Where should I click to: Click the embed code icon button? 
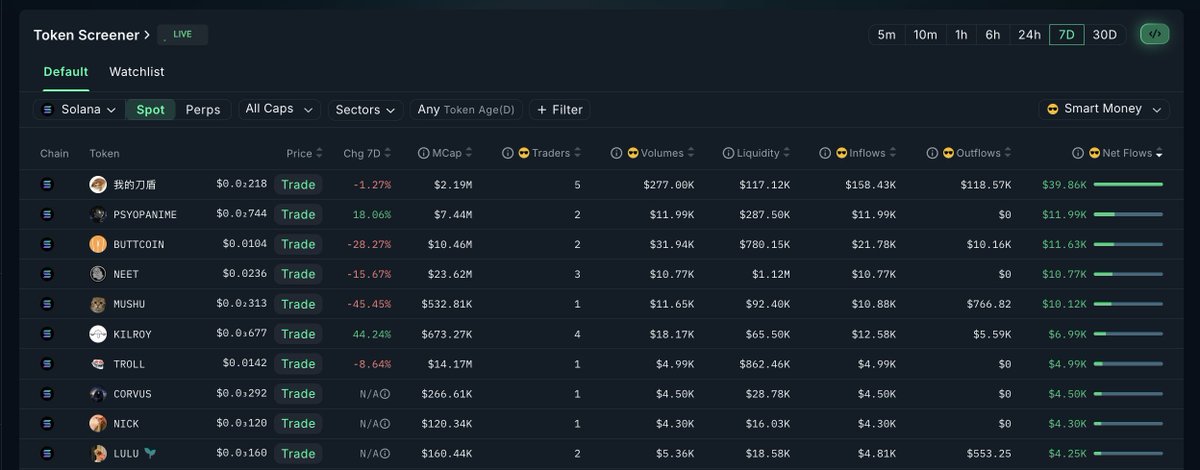(1155, 34)
